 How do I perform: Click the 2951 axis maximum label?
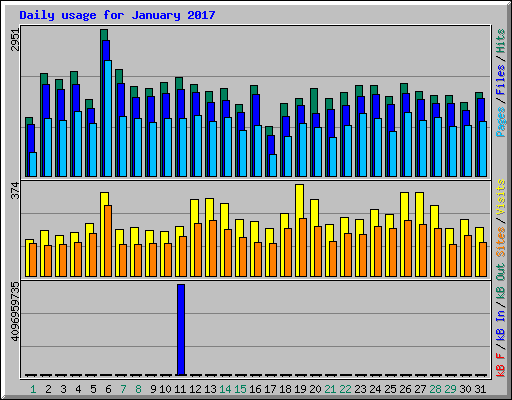pos(15,39)
